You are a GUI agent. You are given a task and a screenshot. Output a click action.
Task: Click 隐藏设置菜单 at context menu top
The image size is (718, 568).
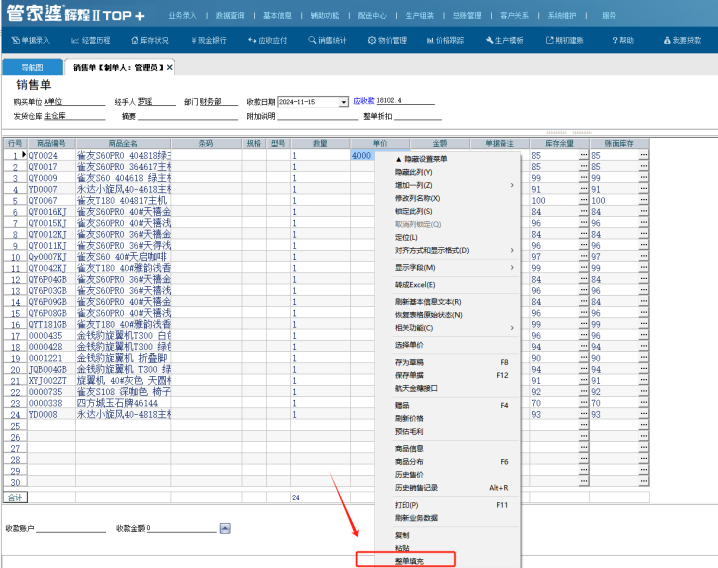421,159
